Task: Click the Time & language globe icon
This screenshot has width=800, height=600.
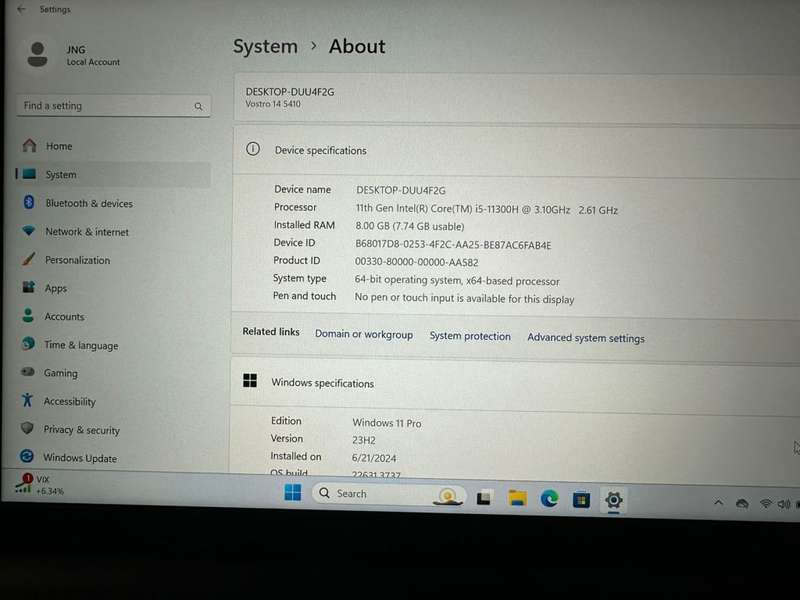Action: [28, 343]
